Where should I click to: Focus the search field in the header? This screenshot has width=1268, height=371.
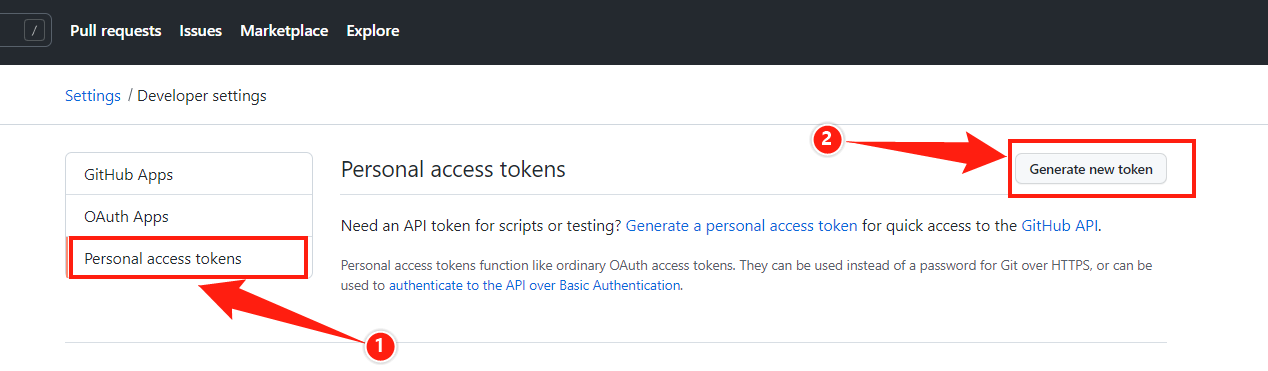[25, 31]
